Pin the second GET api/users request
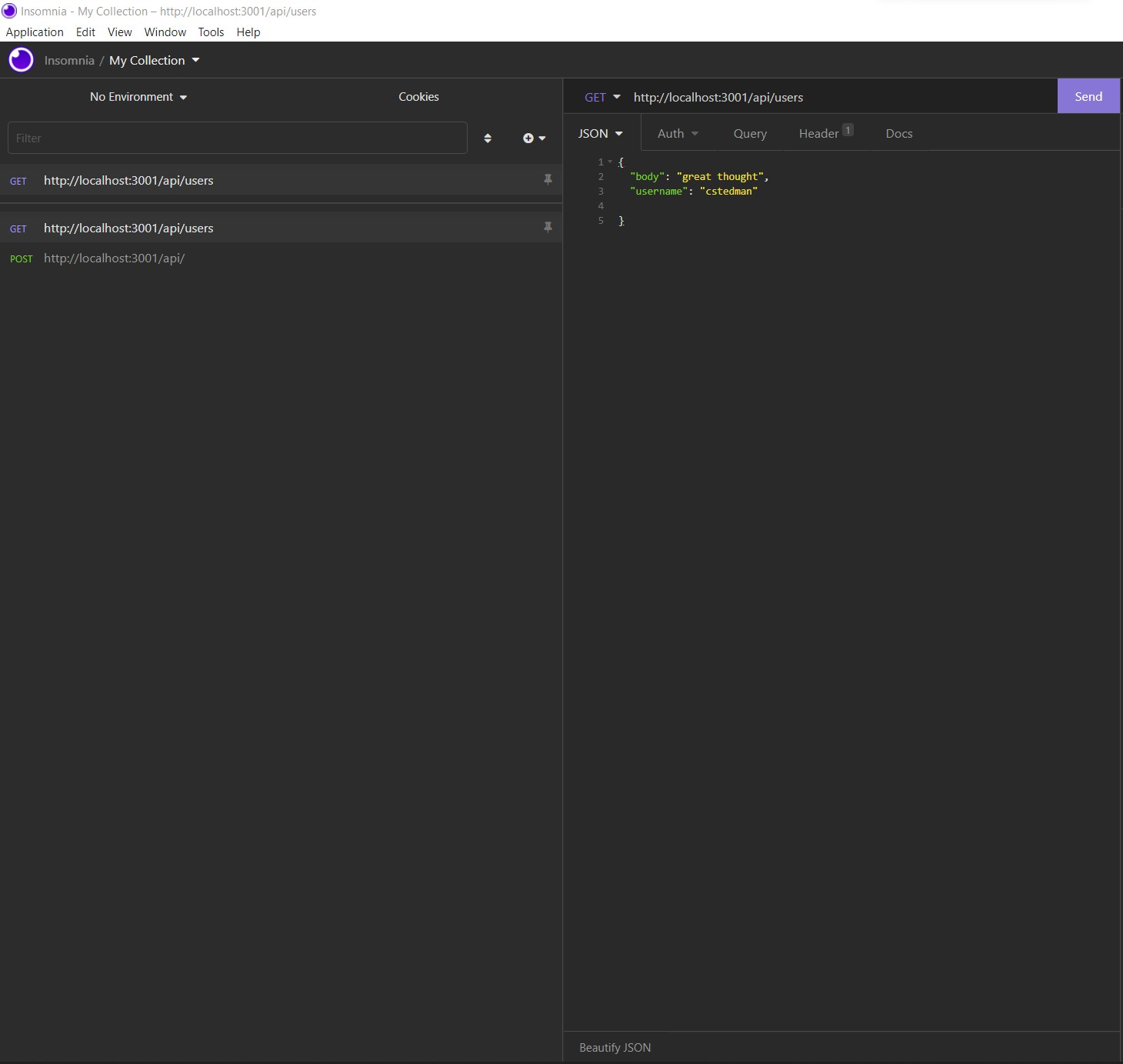This screenshot has height=1064, width=1123. click(x=548, y=227)
